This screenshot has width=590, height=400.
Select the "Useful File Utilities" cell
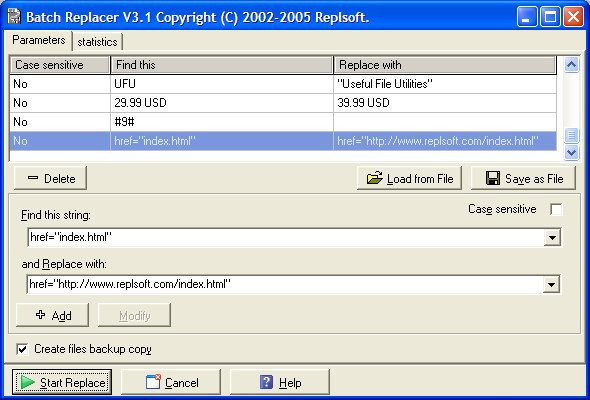445,84
